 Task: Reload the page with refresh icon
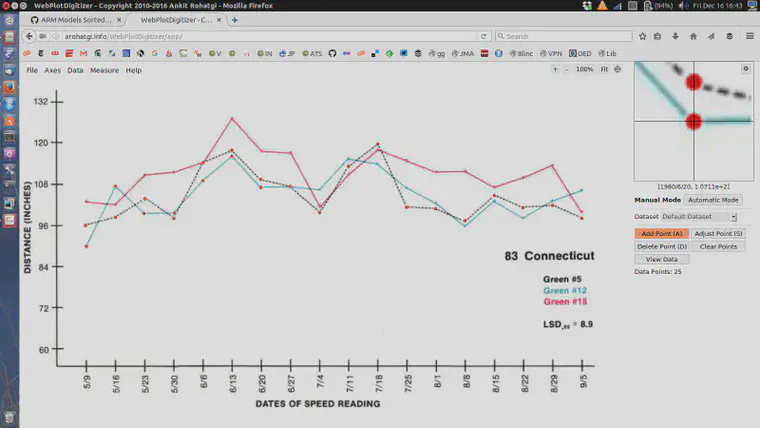coord(483,36)
